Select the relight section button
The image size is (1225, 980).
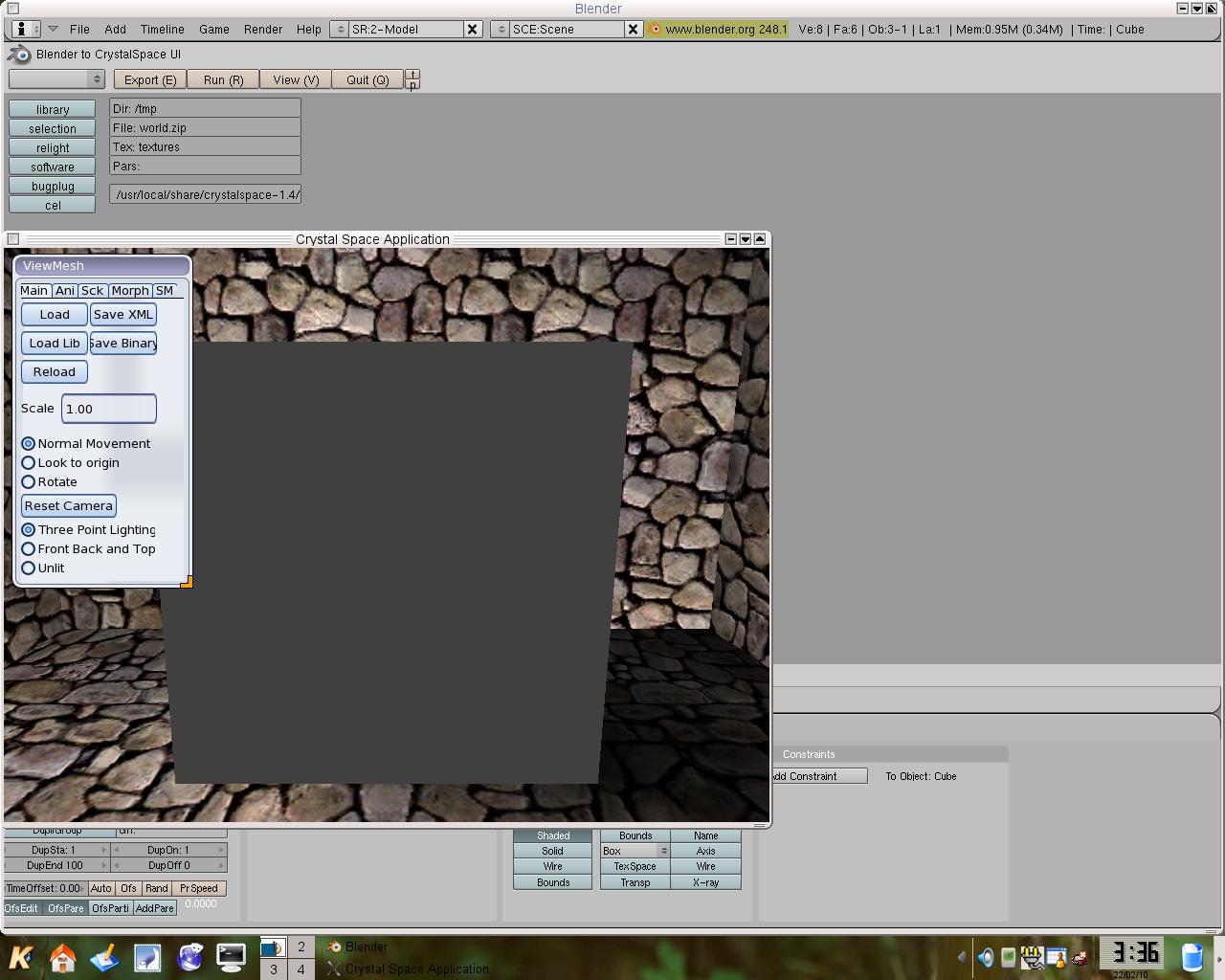(53, 147)
